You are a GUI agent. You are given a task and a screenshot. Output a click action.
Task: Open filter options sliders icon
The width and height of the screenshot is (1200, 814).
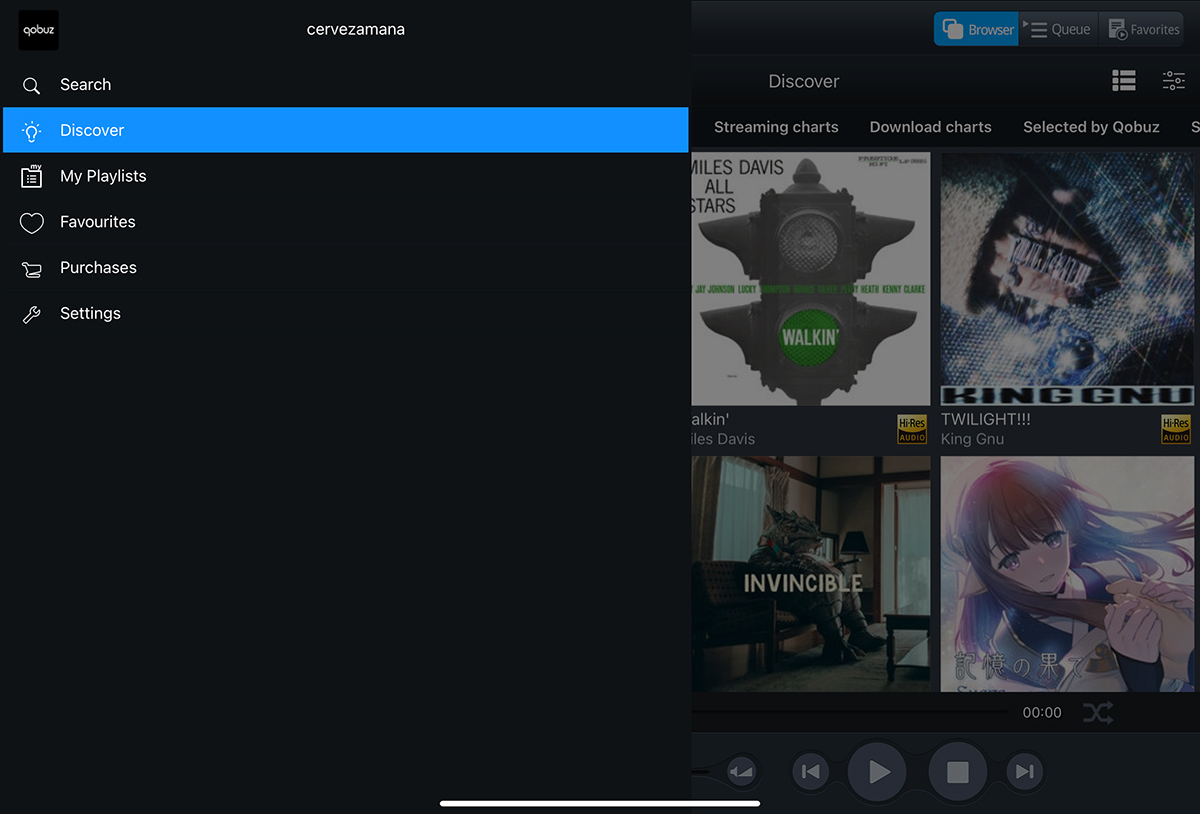click(1173, 82)
